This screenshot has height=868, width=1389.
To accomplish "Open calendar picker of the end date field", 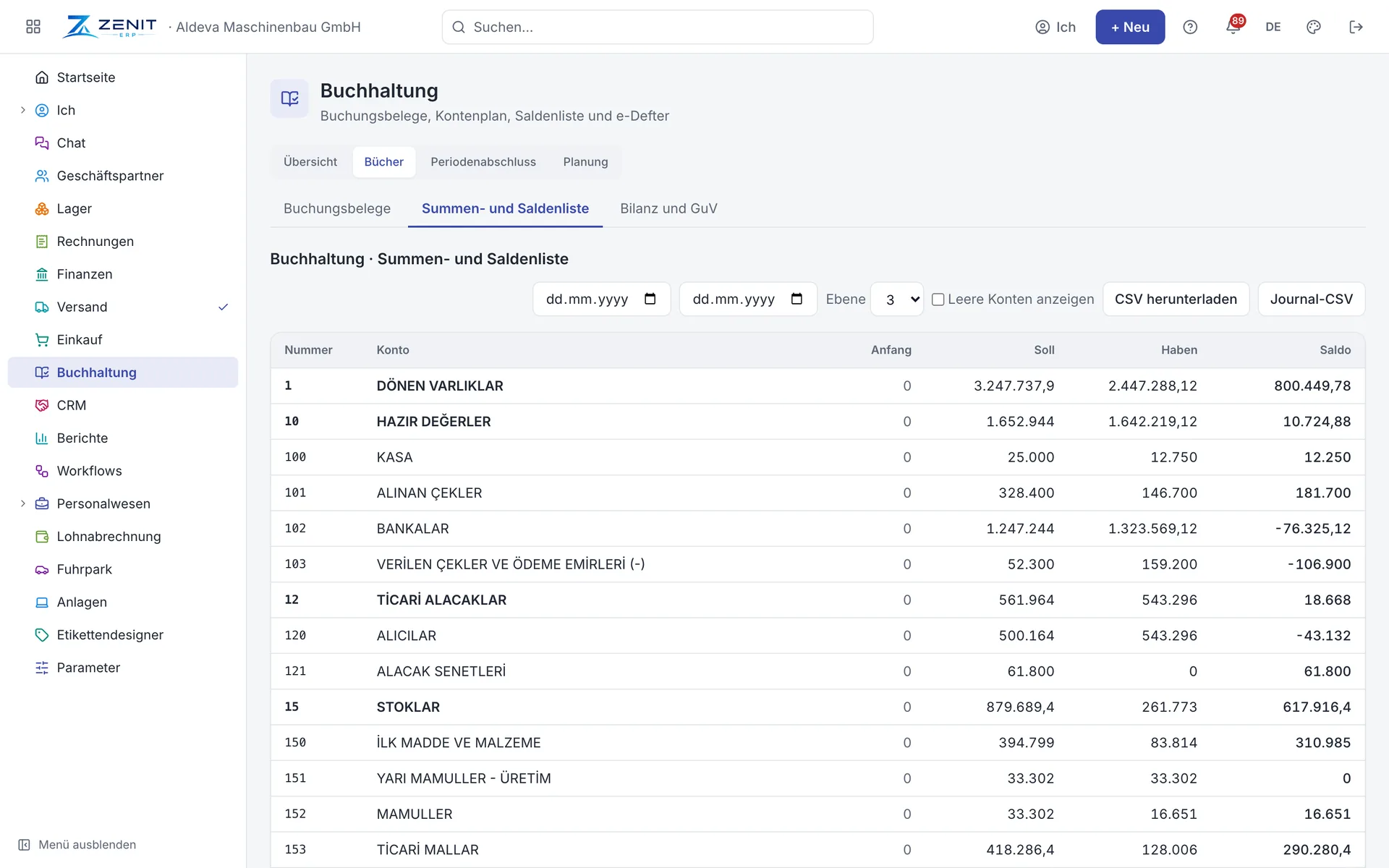I will pos(797,299).
